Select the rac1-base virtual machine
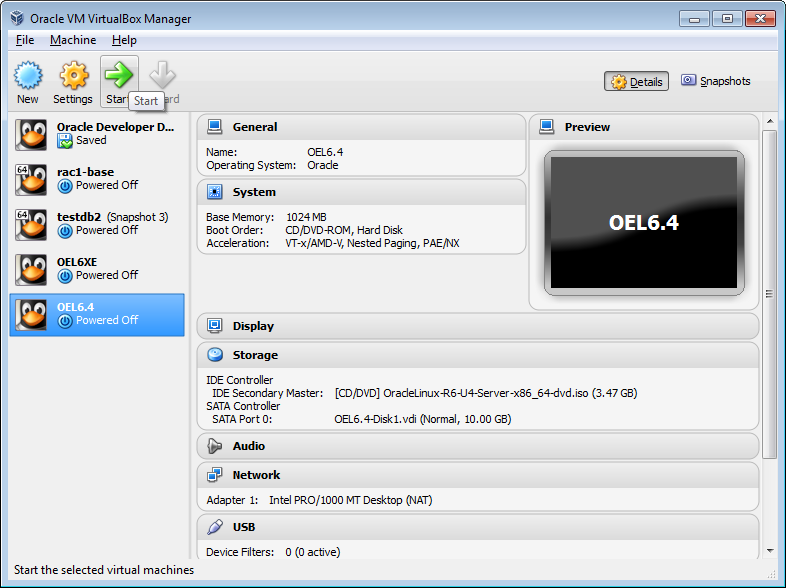 [x=97, y=179]
